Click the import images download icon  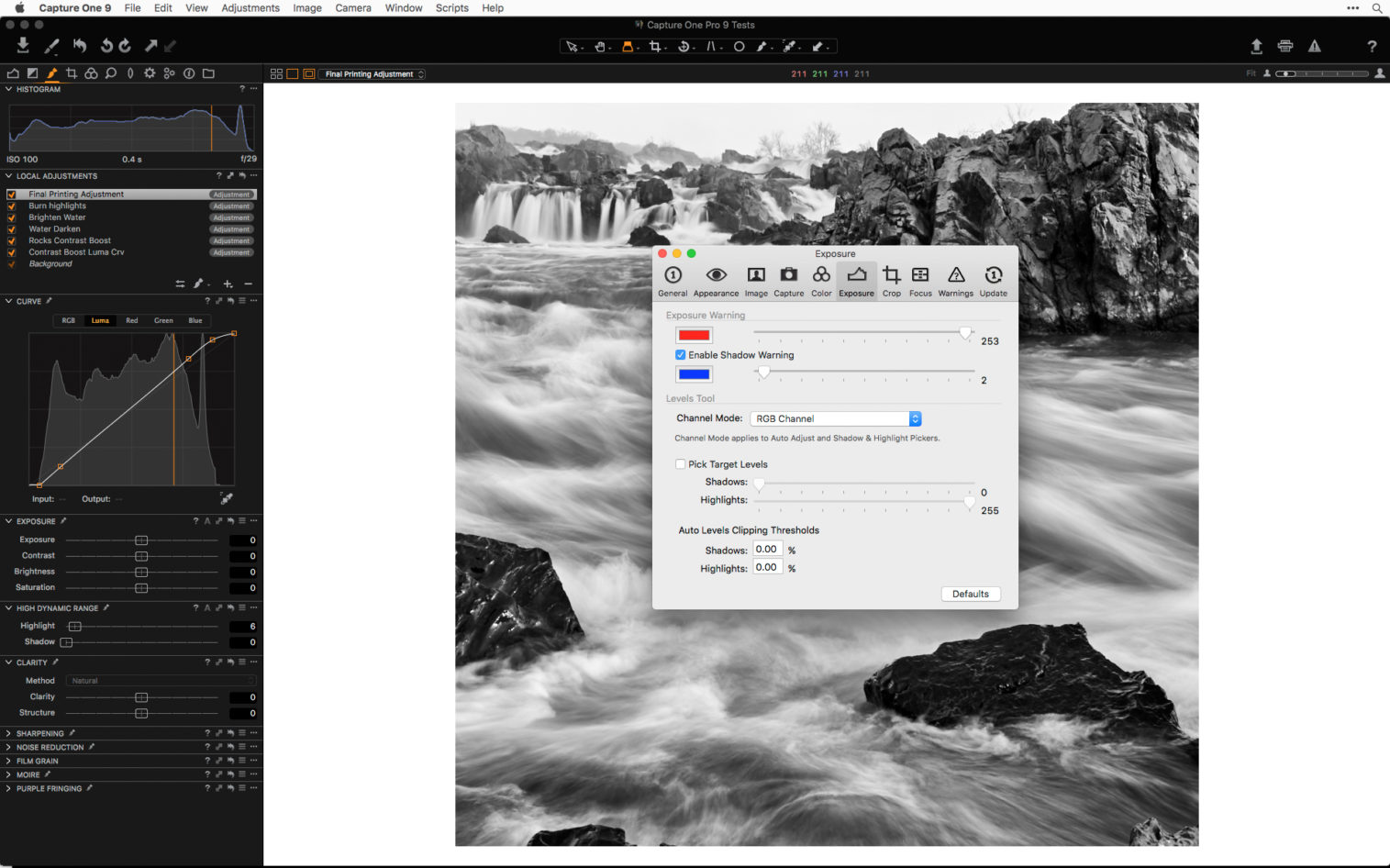tap(22, 45)
